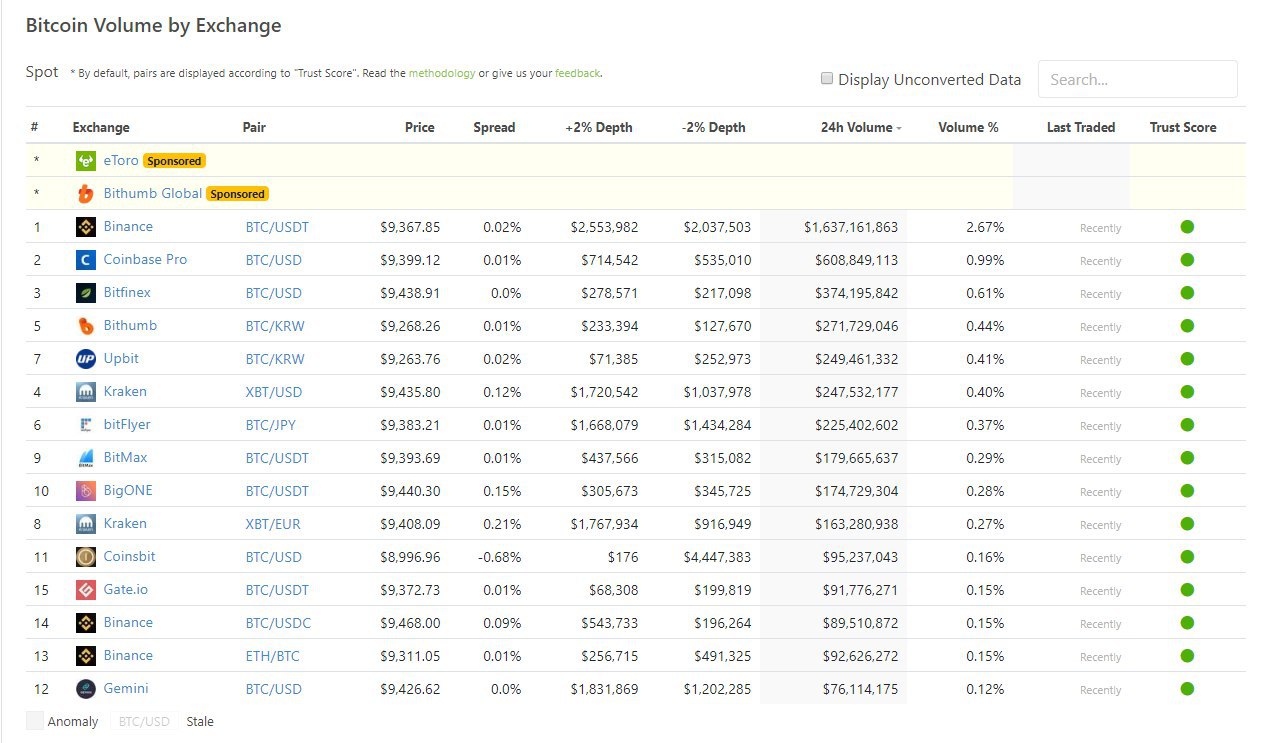
Task: Click the Binance logo in BTC/USDC row
Action: coord(86,623)
